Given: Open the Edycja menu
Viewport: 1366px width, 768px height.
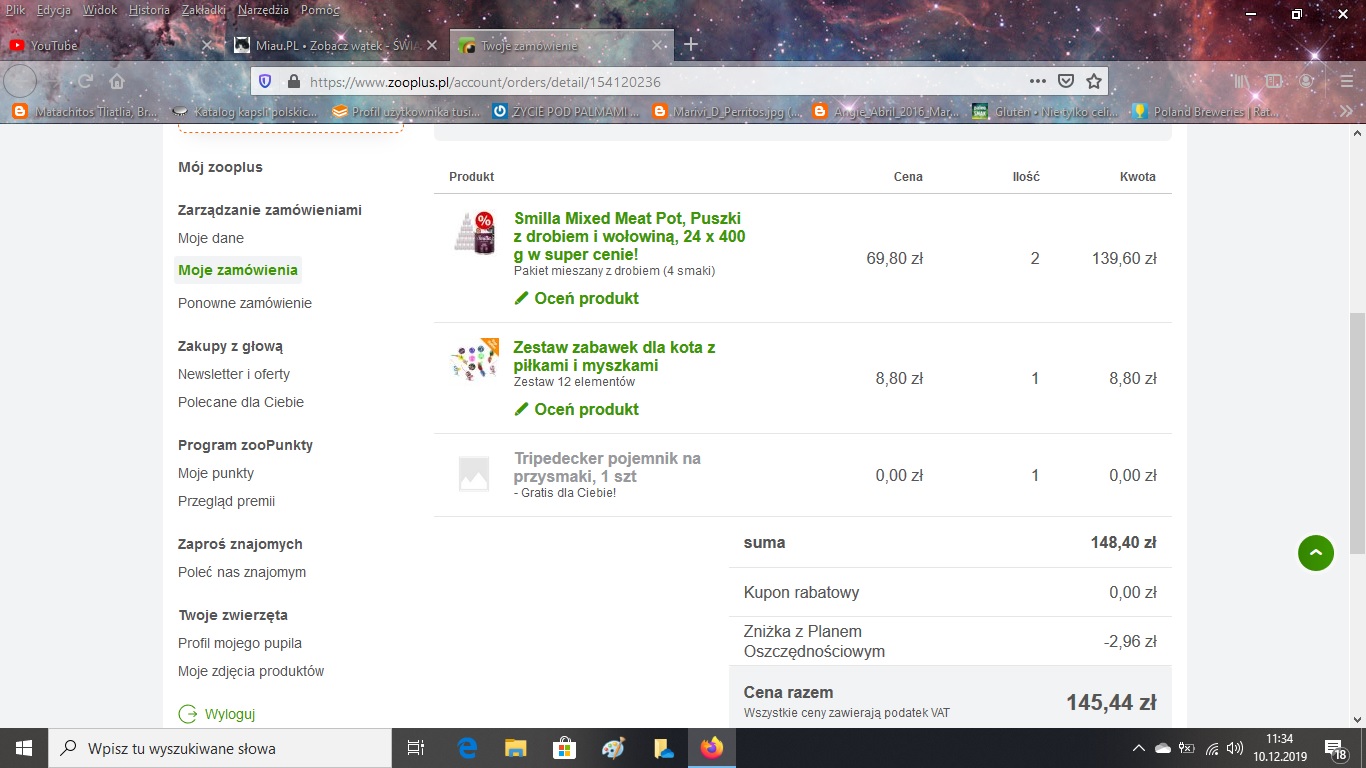Looking at the screenshot, I should click(54, 10).
